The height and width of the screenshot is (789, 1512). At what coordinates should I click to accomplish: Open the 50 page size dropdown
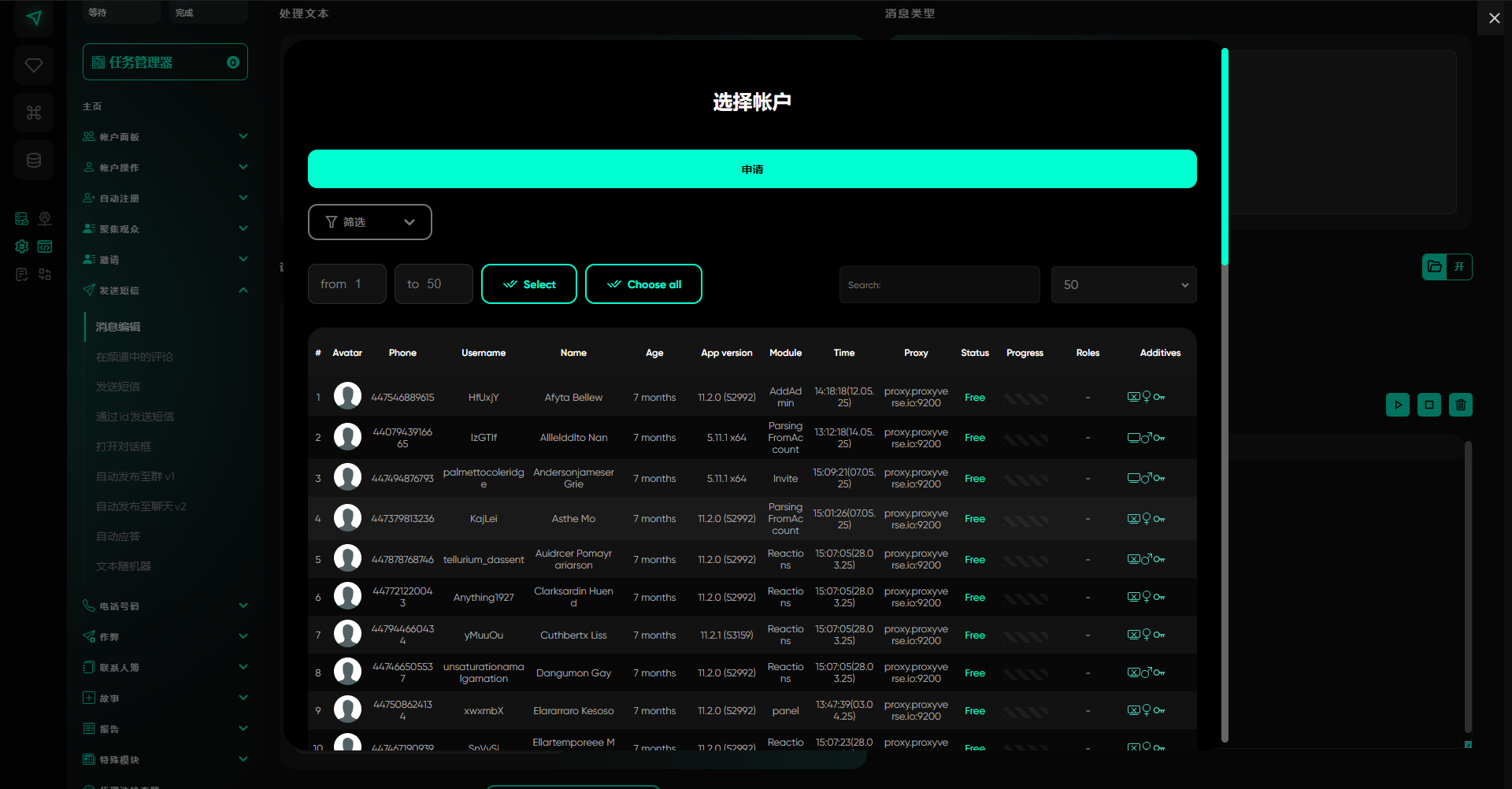click(1124, 285)
